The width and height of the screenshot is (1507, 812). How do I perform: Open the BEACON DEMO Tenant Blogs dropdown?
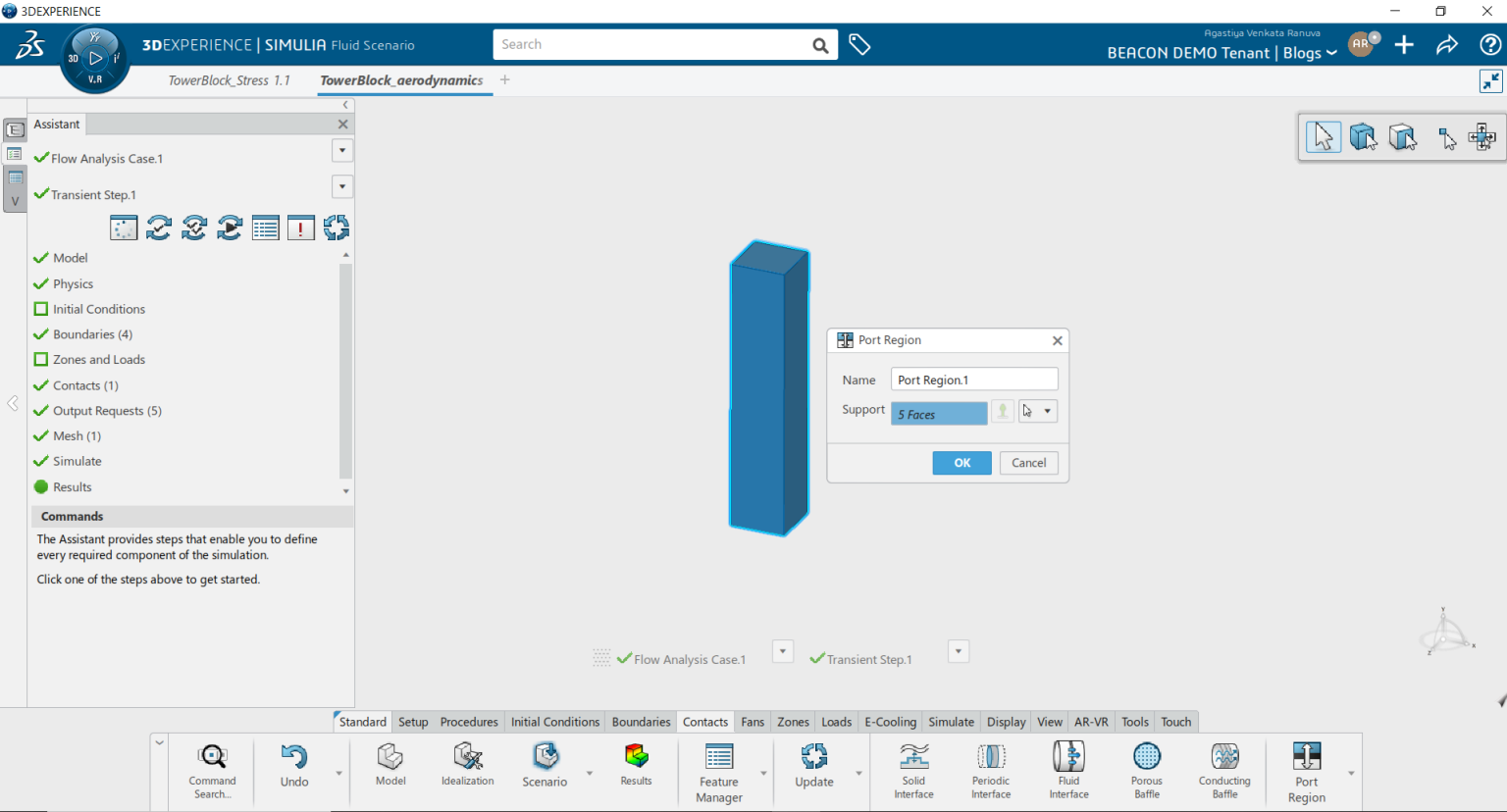1221,53
